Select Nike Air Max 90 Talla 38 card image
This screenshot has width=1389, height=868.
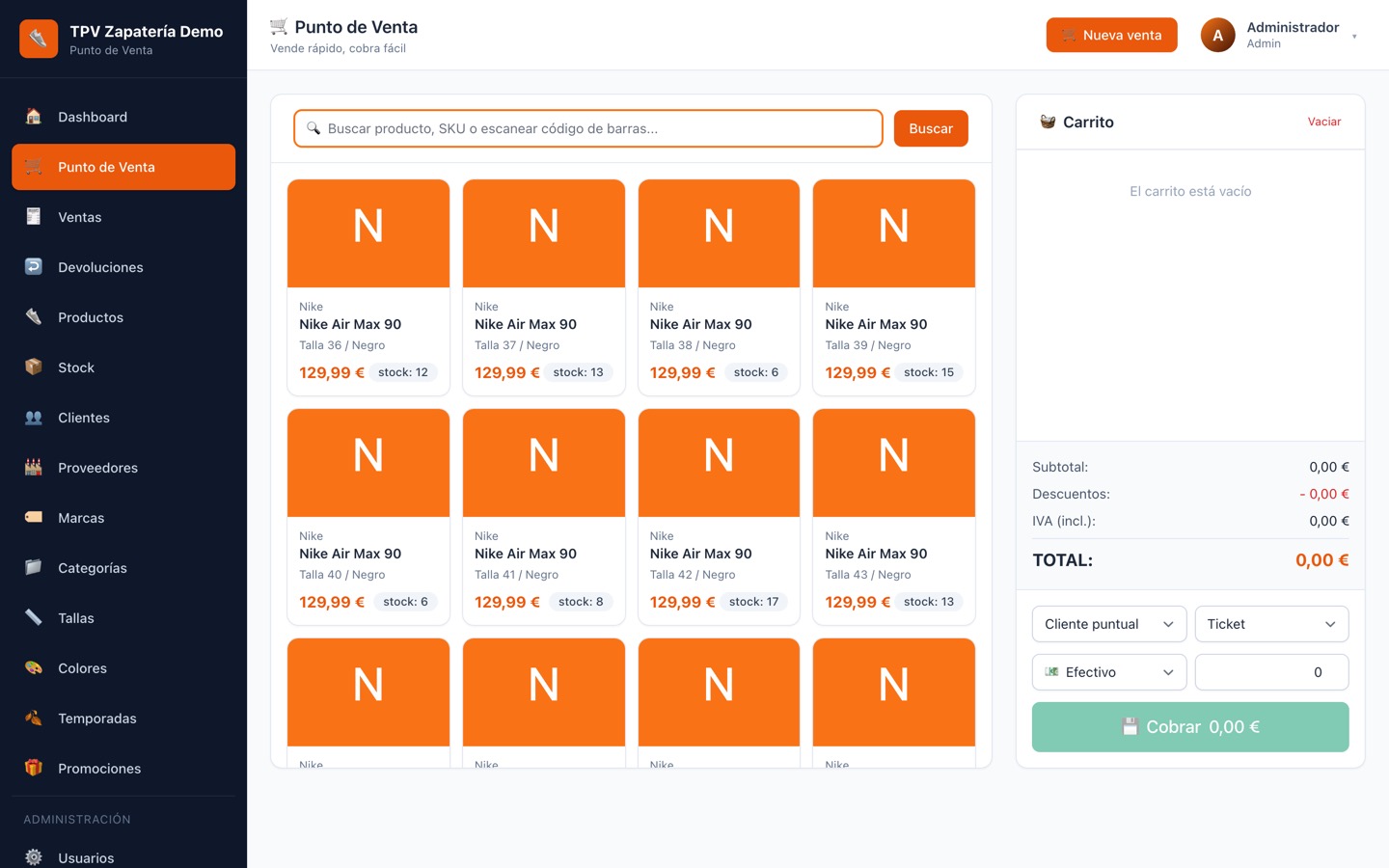pyautogui.click(x=719, y=233)
